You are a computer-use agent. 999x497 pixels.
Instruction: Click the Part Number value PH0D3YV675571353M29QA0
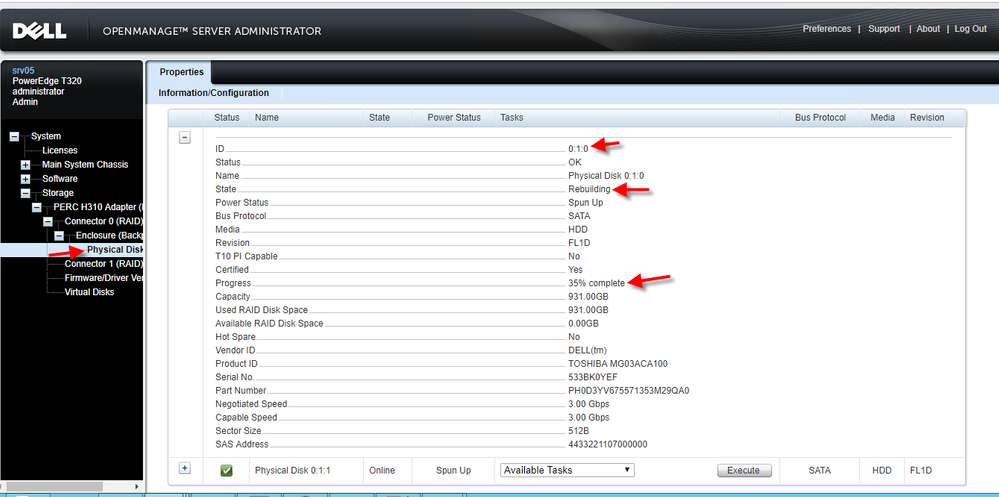629,391
